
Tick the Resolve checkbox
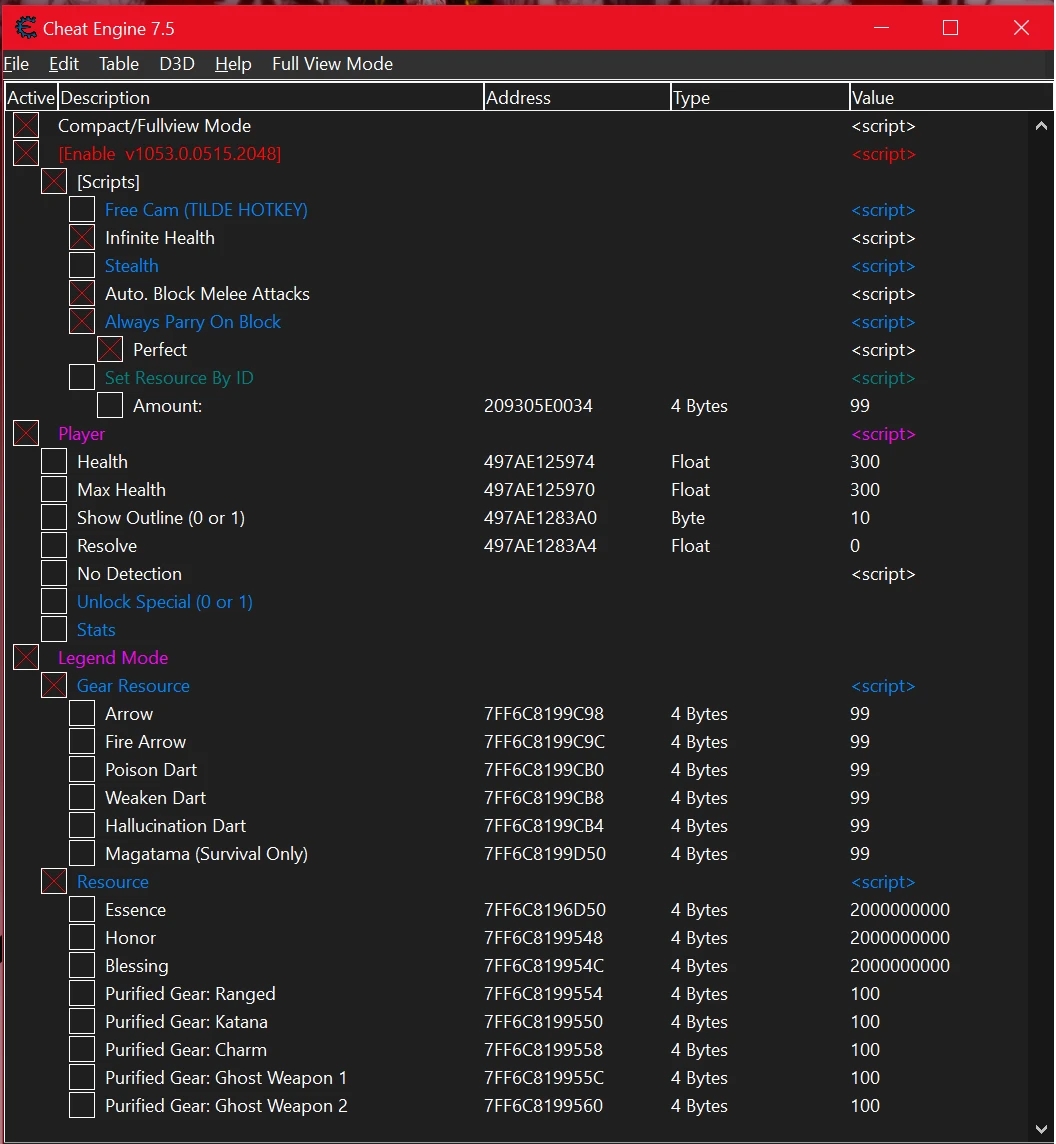point(54,546)
